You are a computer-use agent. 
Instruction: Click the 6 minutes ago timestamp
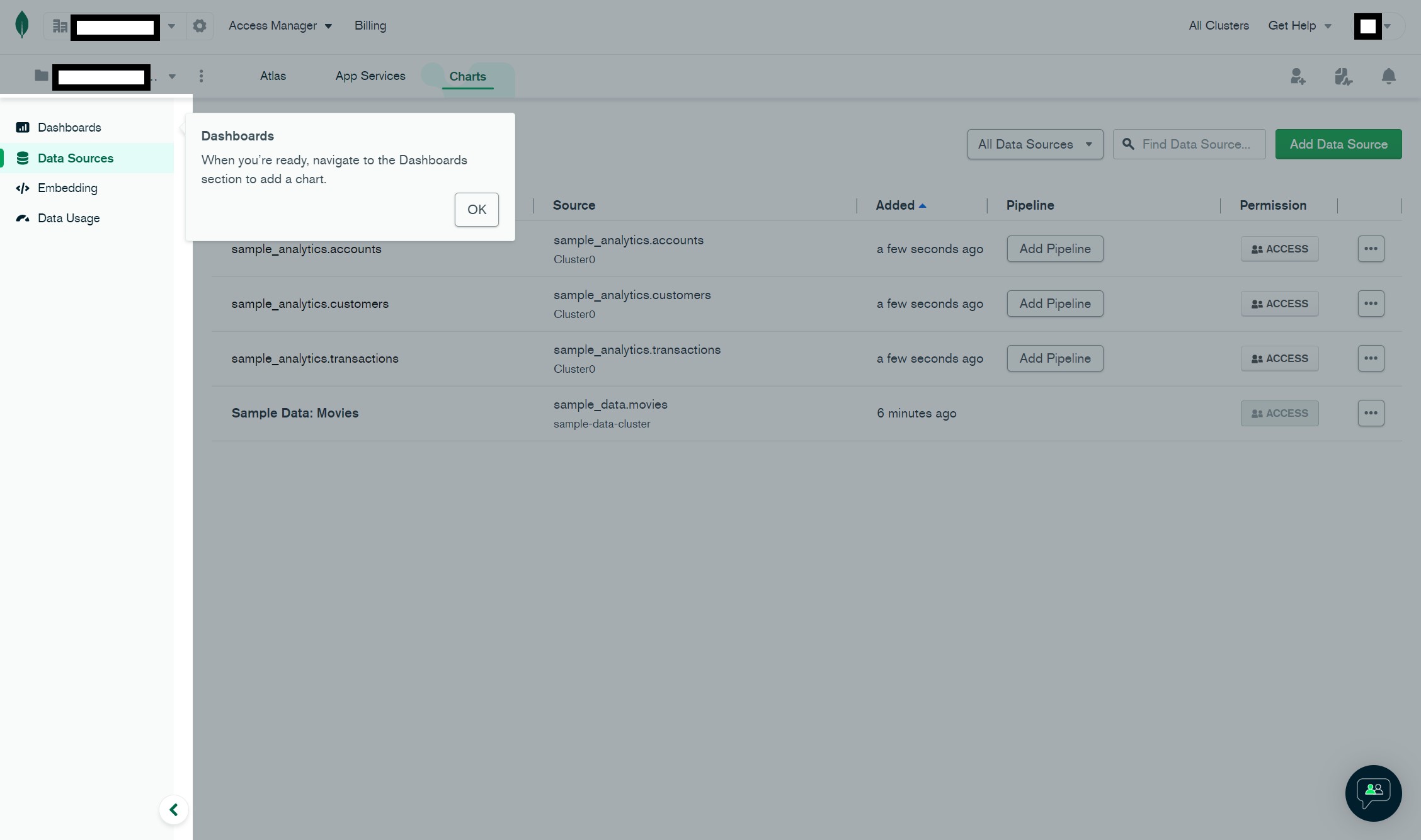(x=916, y=414)
